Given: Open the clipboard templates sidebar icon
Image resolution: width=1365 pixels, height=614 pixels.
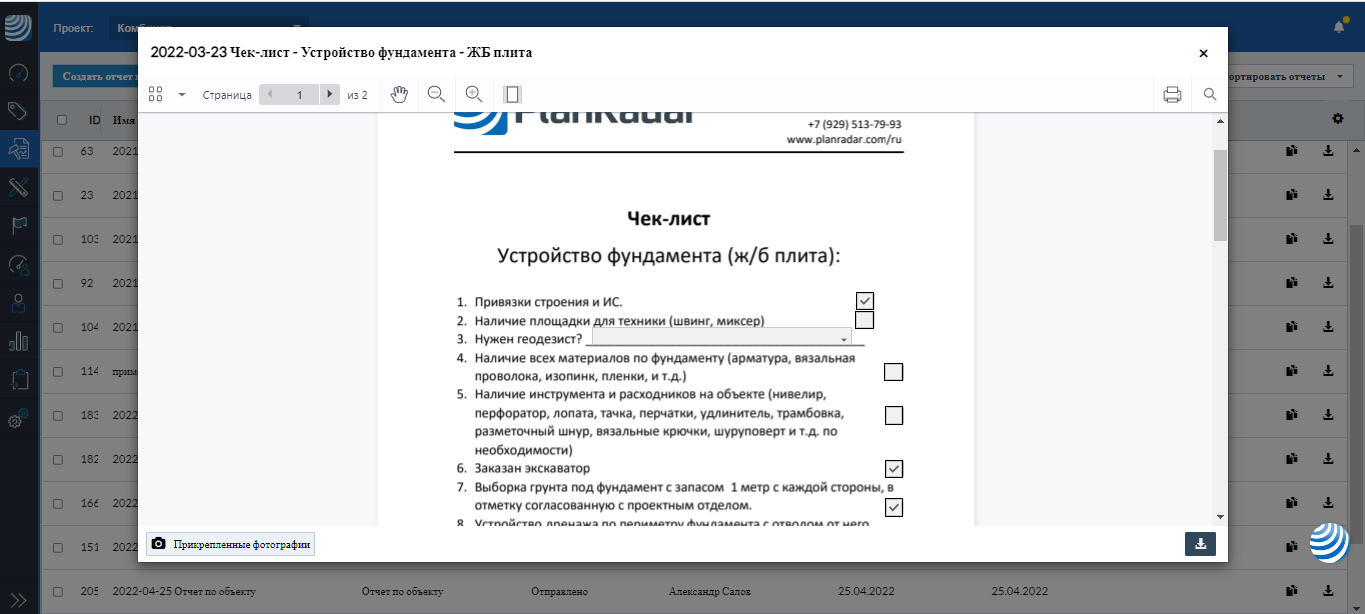Looking at the screenshot, I should [x=18, y=379].
